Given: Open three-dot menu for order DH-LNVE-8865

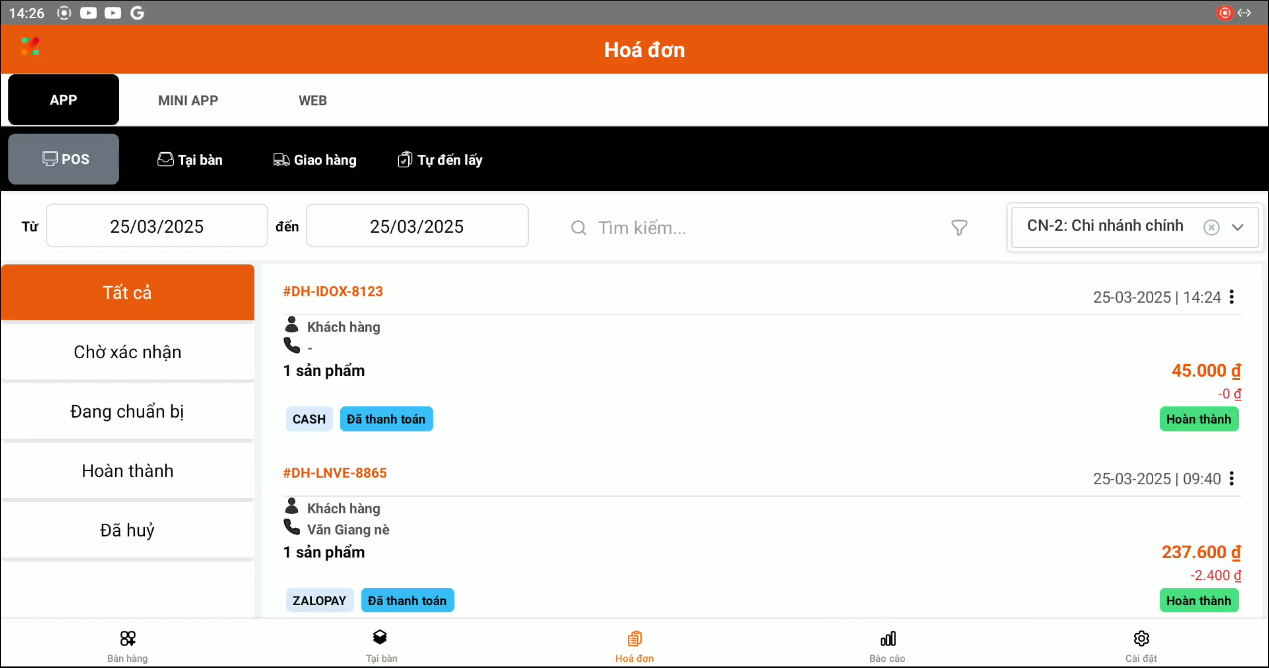Looking at the screenshot, I should [1231, 479].
